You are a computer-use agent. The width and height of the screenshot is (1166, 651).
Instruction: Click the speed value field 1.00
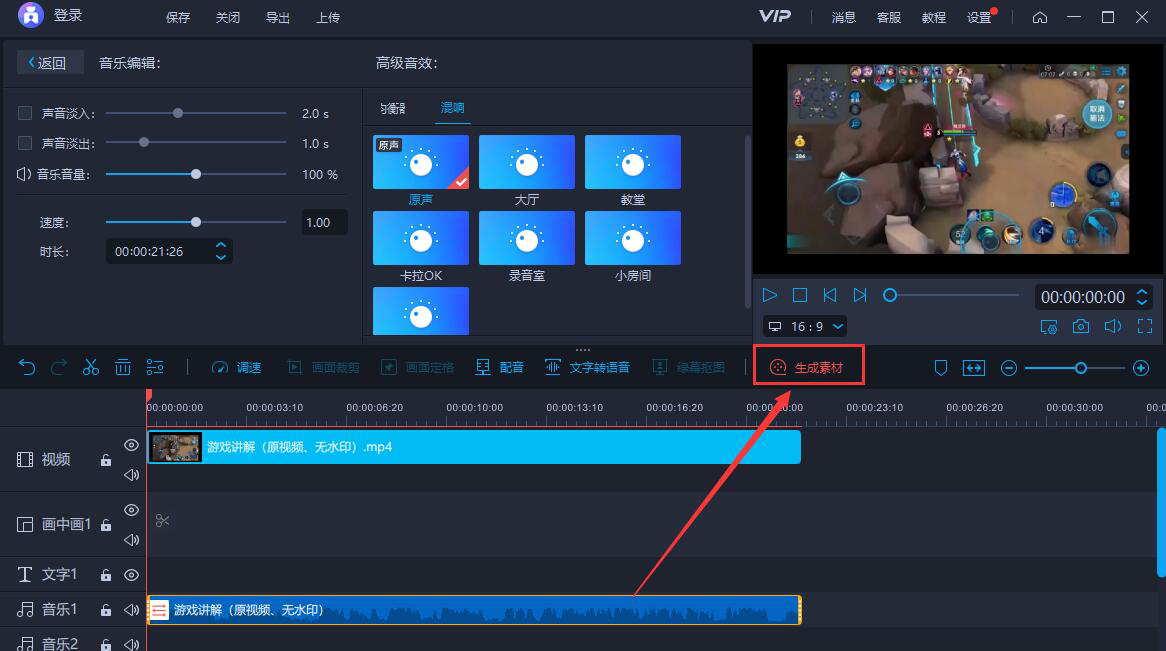click(x=324, y=222)
